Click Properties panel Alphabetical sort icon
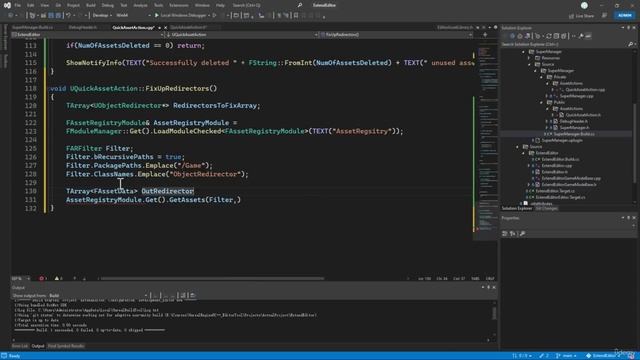This screenshot has height=360, width=640. (x=513, y=233)
